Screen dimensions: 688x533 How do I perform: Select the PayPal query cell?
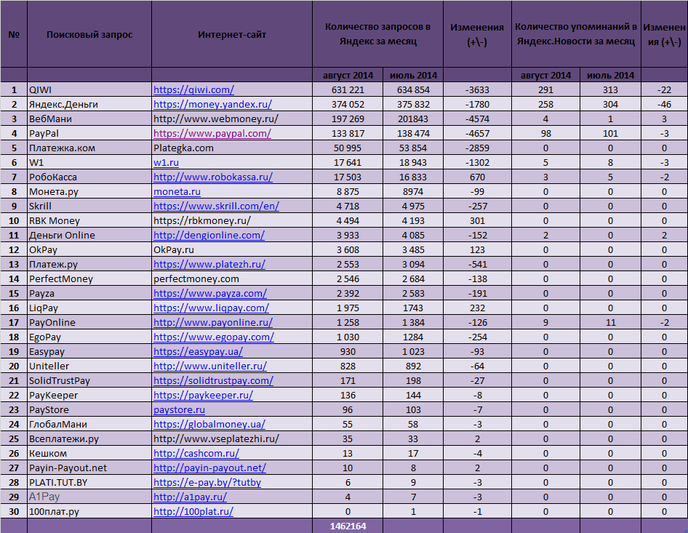(90, 133)
